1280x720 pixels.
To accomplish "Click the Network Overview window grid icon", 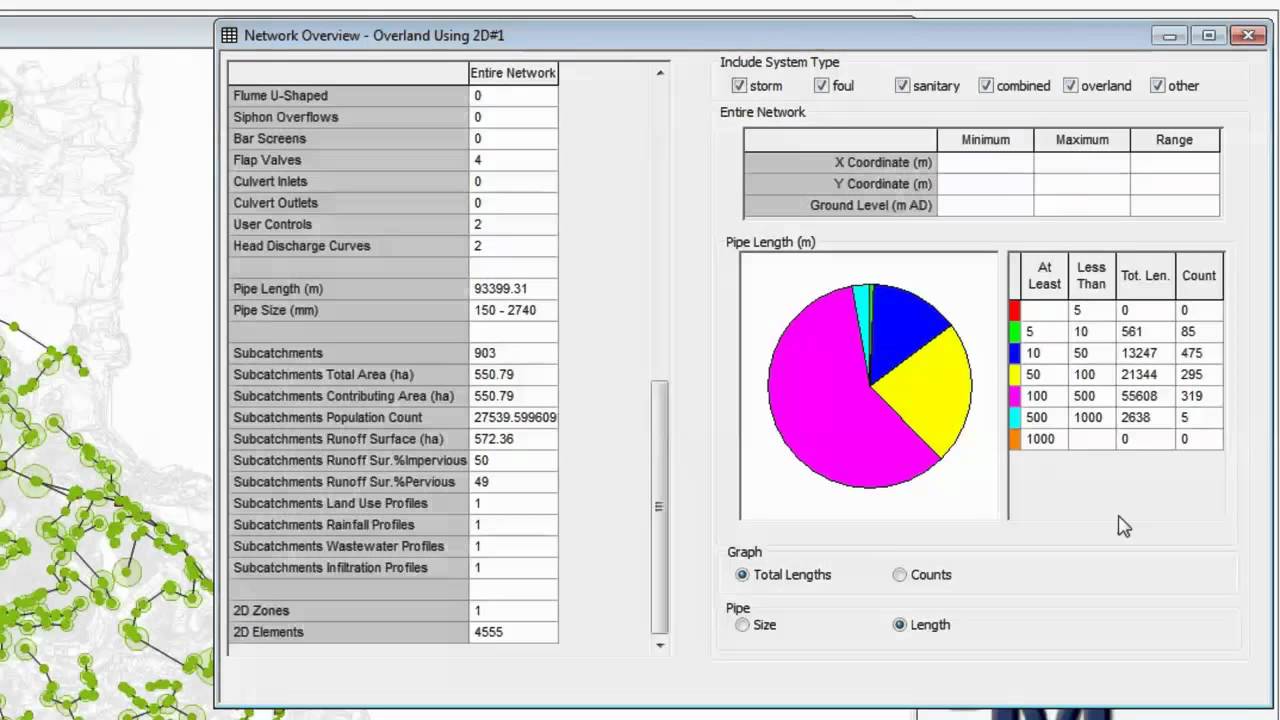I will click(229, 35).
